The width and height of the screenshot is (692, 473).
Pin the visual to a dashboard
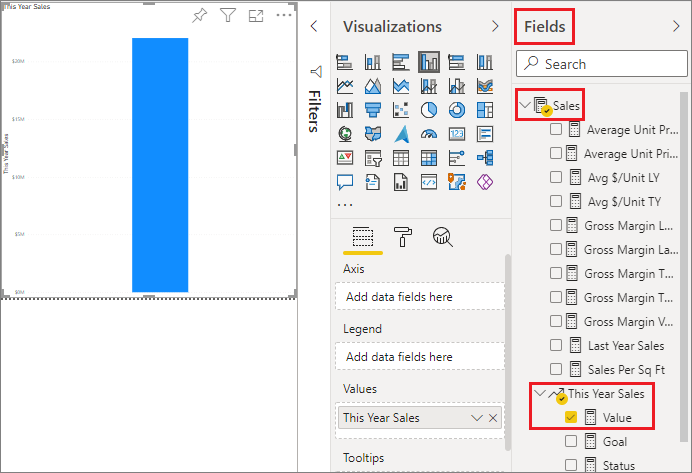199,16
